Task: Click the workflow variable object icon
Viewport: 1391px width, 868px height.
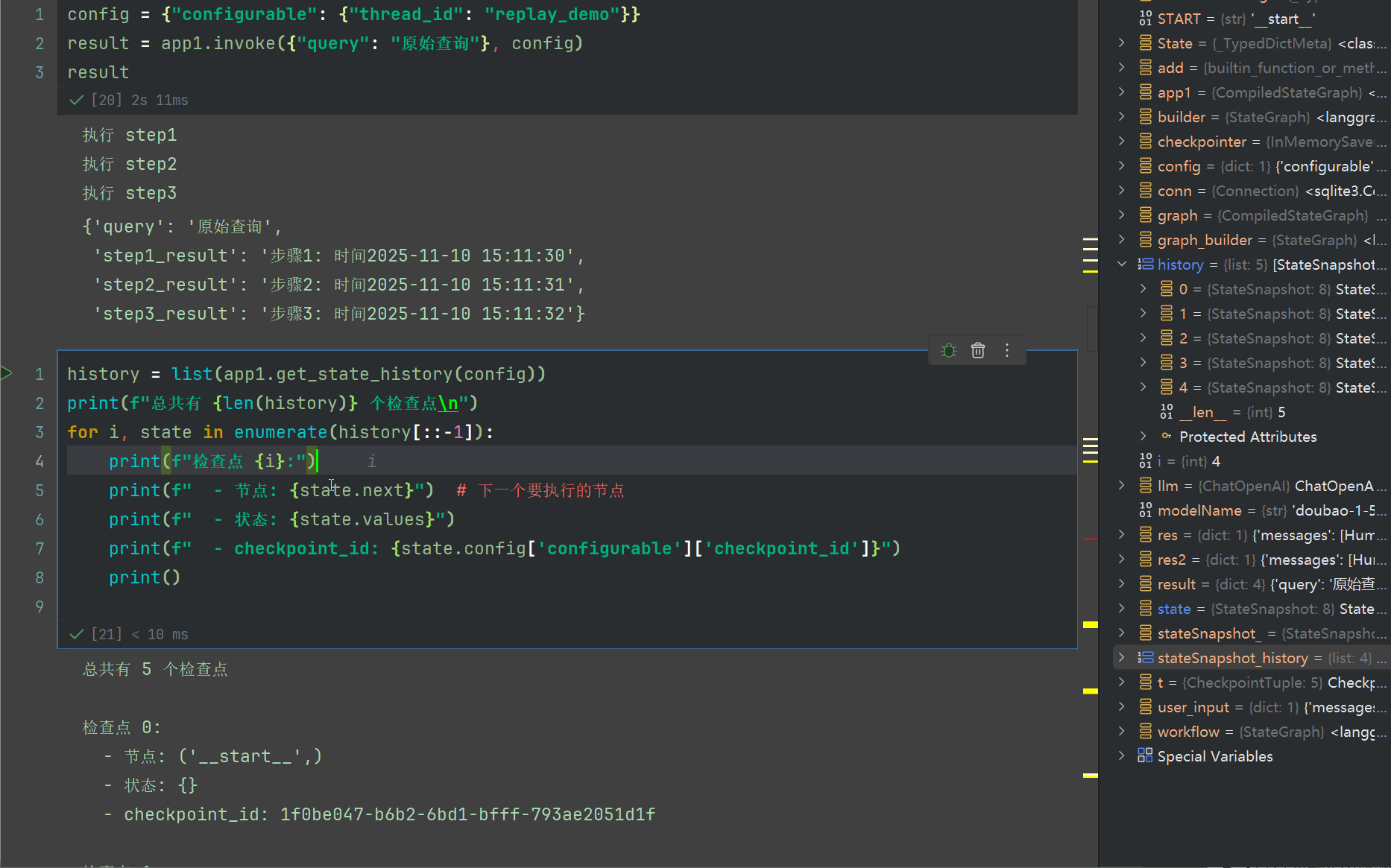Action: pos(1146,732)
